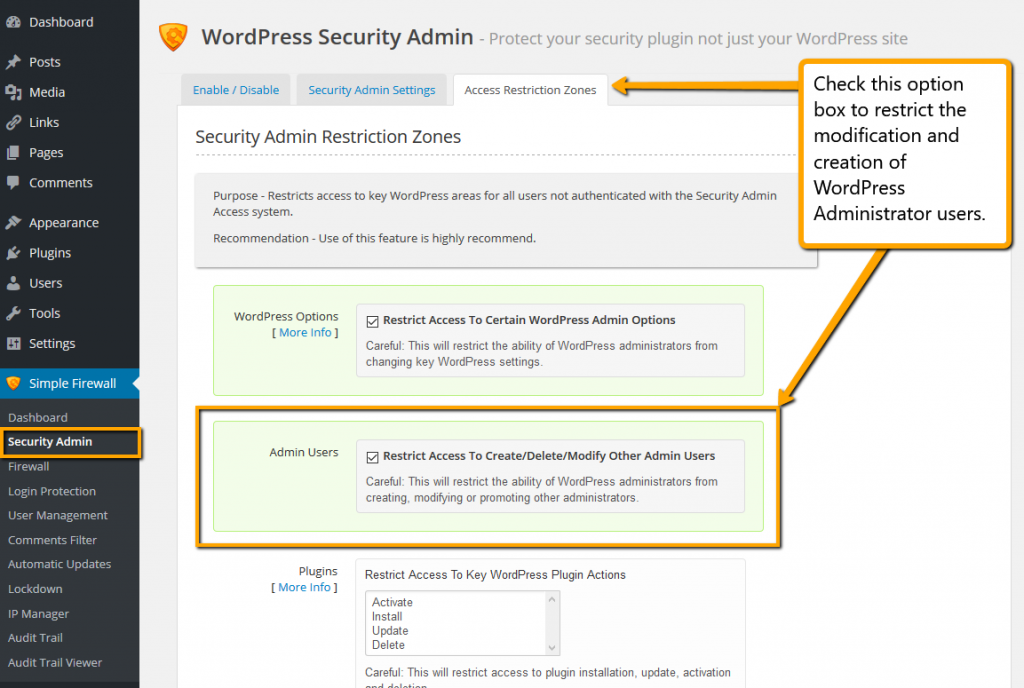Click More Info under the Plugins section
Viewport: 1024px width, 688px height.
click(304, 587)
